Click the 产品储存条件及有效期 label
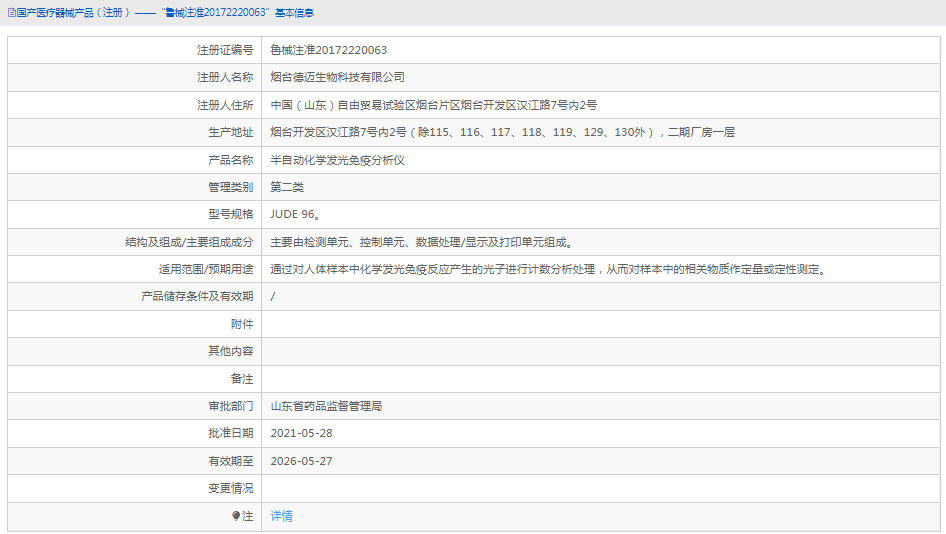The width and height of the screenshot is (946, 534). coord(197,296)
